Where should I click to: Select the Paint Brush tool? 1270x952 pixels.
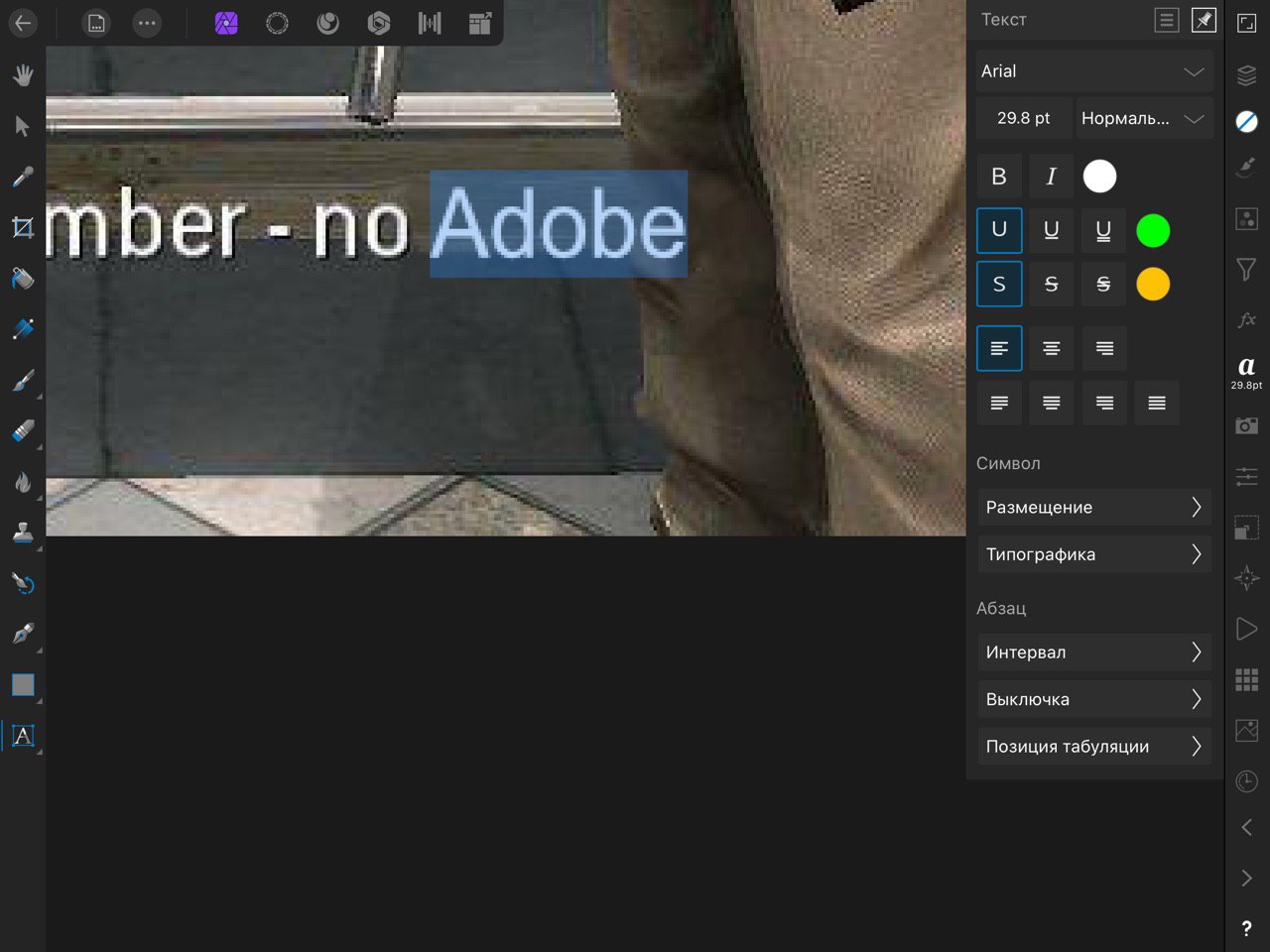(23, 380)
